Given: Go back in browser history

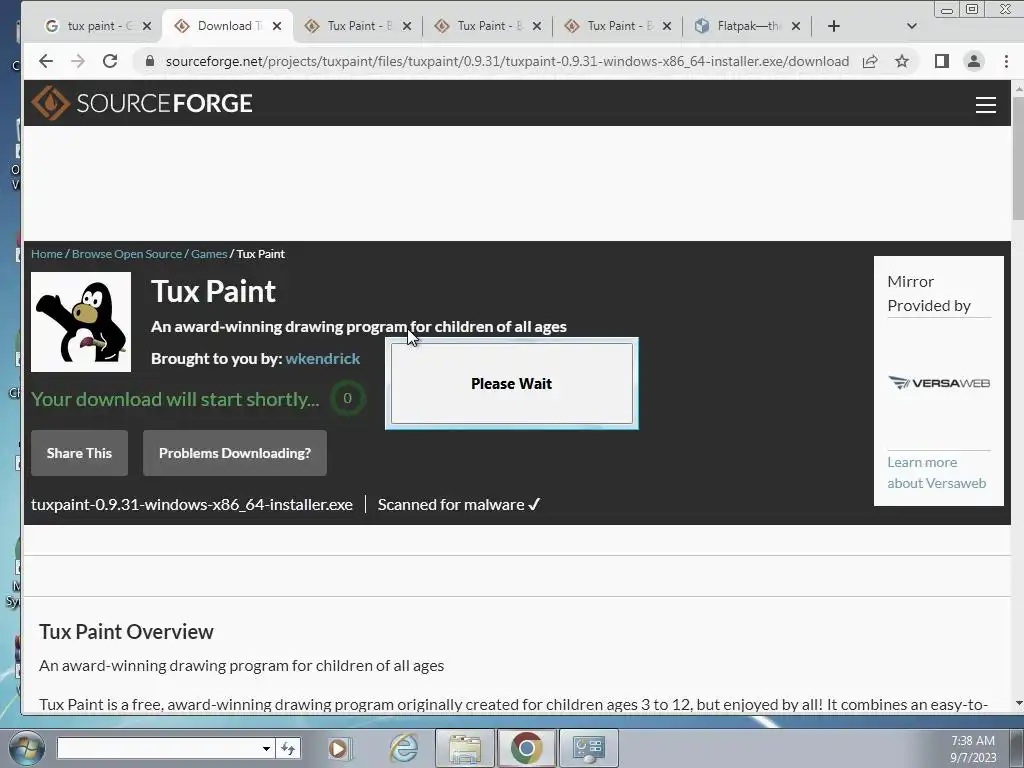Looking at the screenshot, I should pos(46,61).
